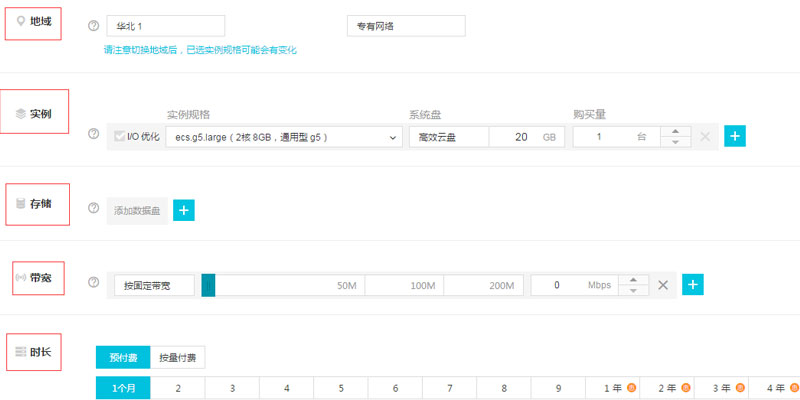800x400 pixels.
Task: Click the signal icon next to 带宽
Action: point(21,278)
